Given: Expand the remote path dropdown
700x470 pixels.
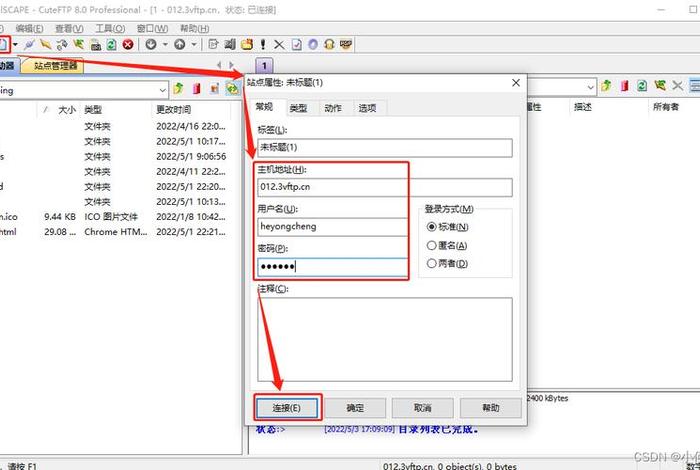Looking at the screenshot, I should 591,87.
